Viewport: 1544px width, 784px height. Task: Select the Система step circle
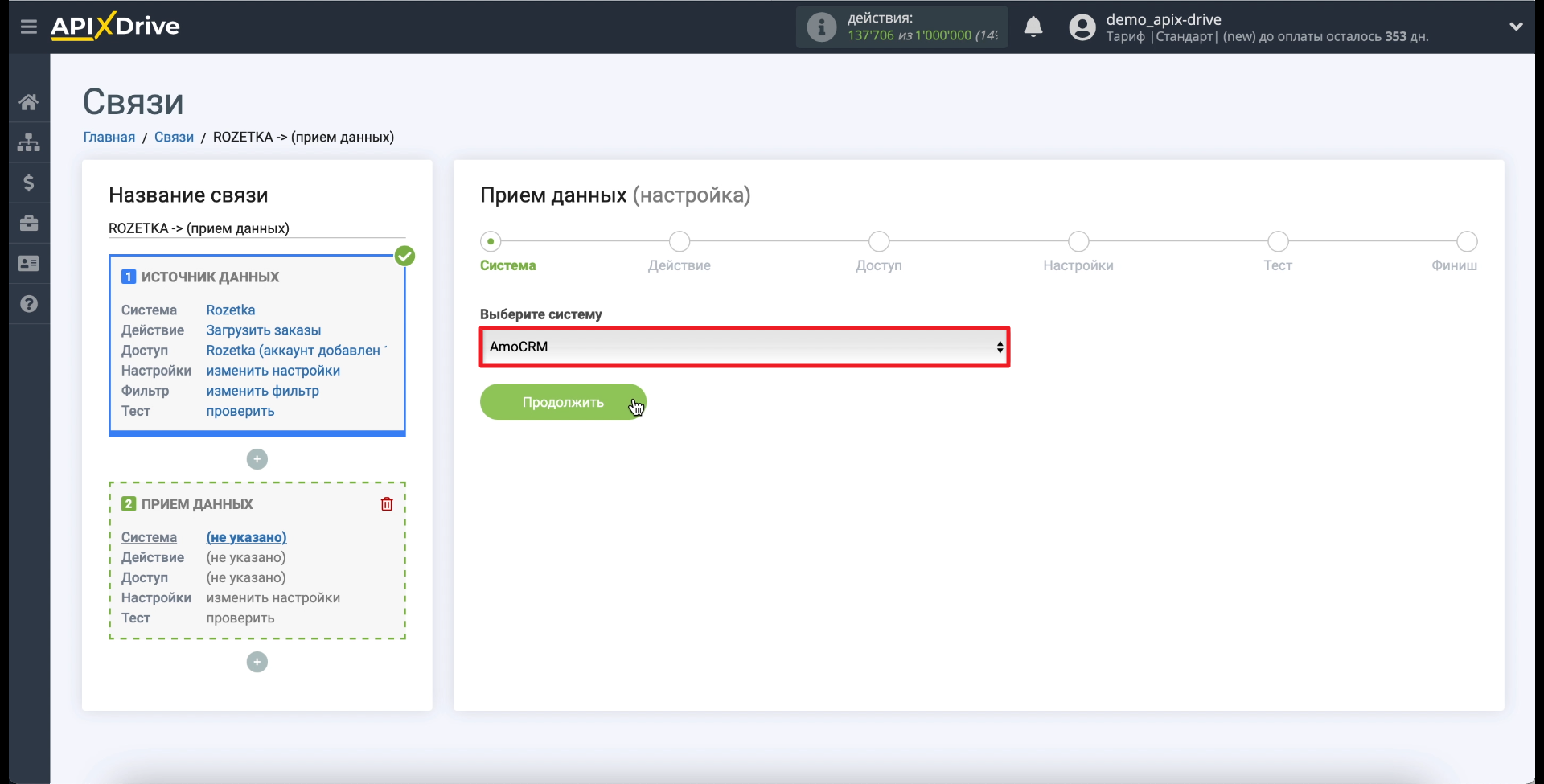491,241
